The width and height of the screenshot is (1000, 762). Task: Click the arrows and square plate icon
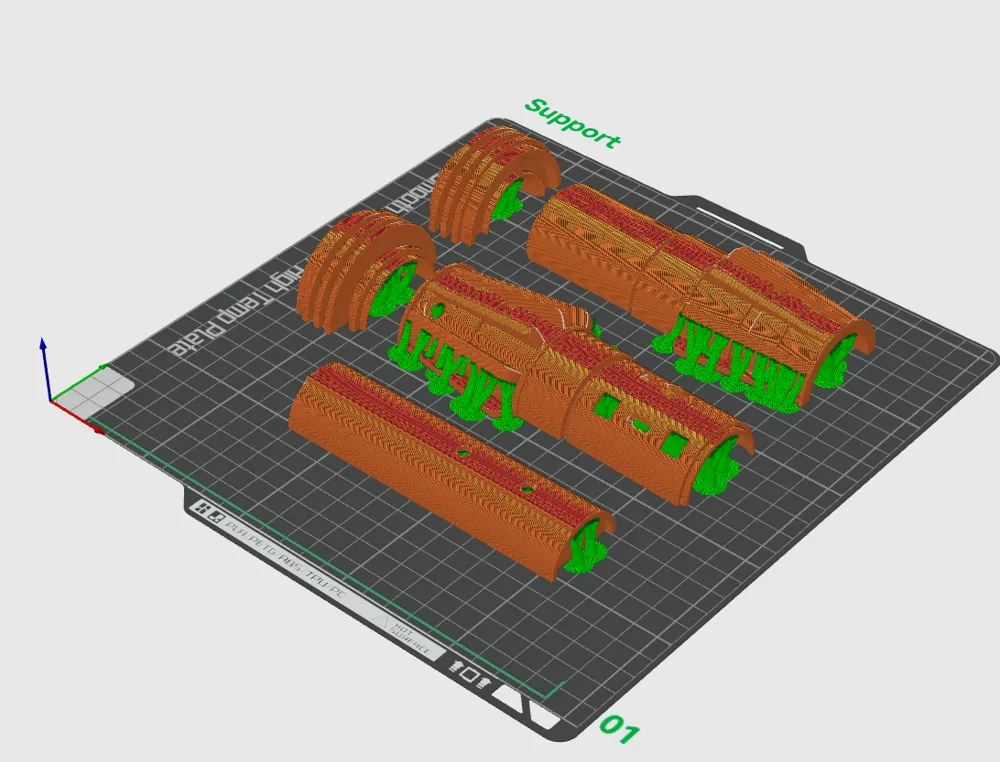469,673
